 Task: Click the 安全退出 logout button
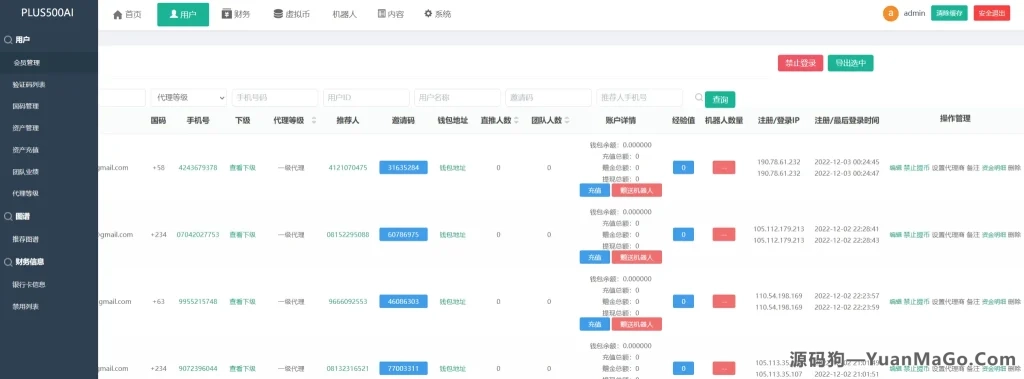tap(991, 13)
